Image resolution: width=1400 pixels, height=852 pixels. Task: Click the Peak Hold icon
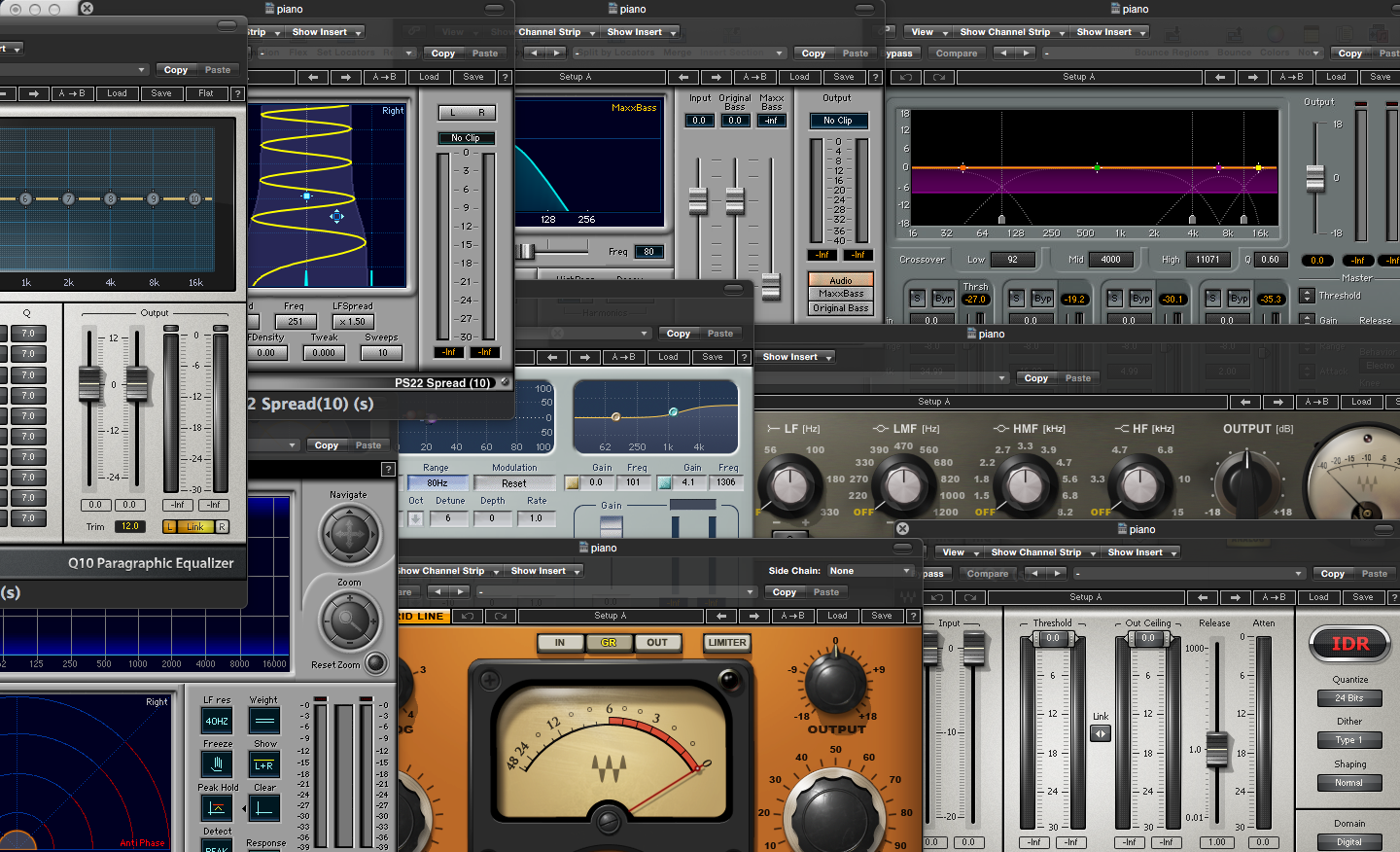217,808
